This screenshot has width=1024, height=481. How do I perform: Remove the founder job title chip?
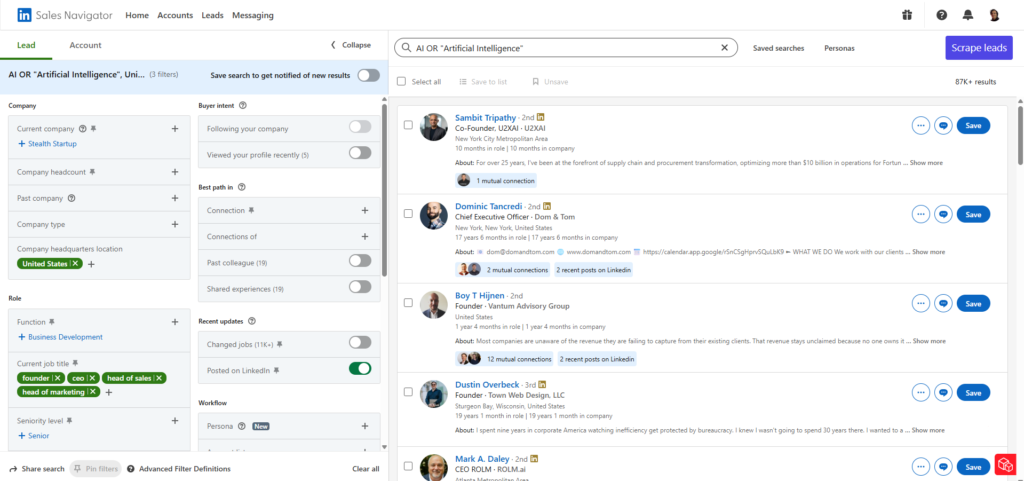tap(57, 378)
